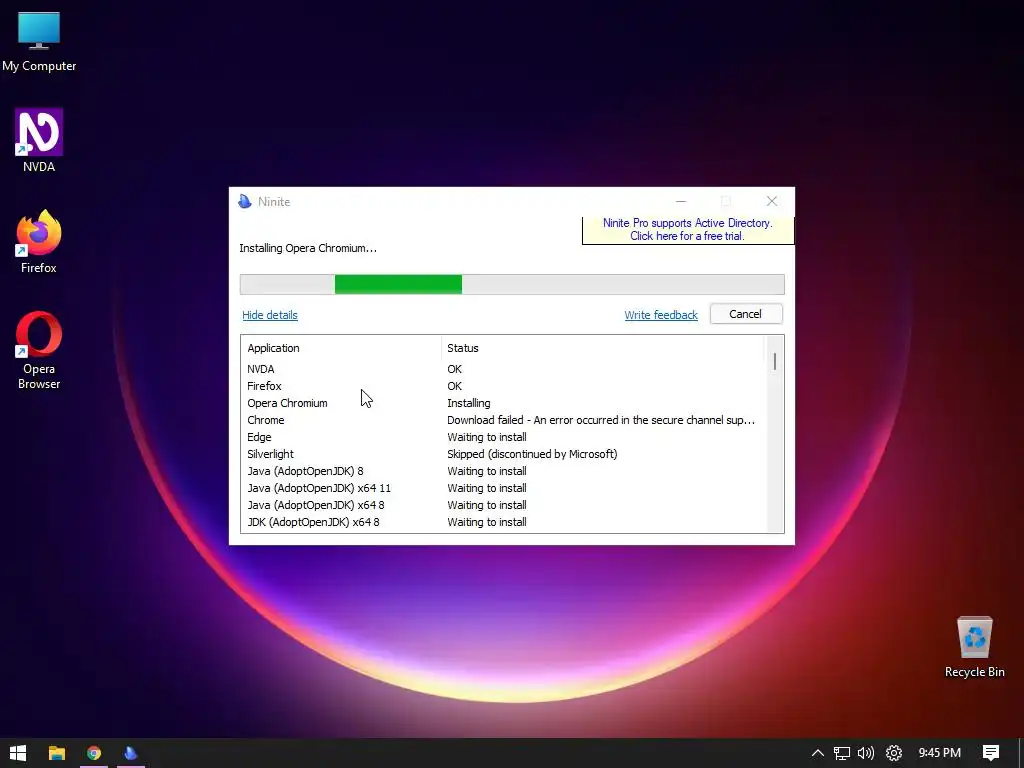The image size is (1024, 768).
Task: Click the Ninite logo in the title bar
Action: tap(245, 201)
